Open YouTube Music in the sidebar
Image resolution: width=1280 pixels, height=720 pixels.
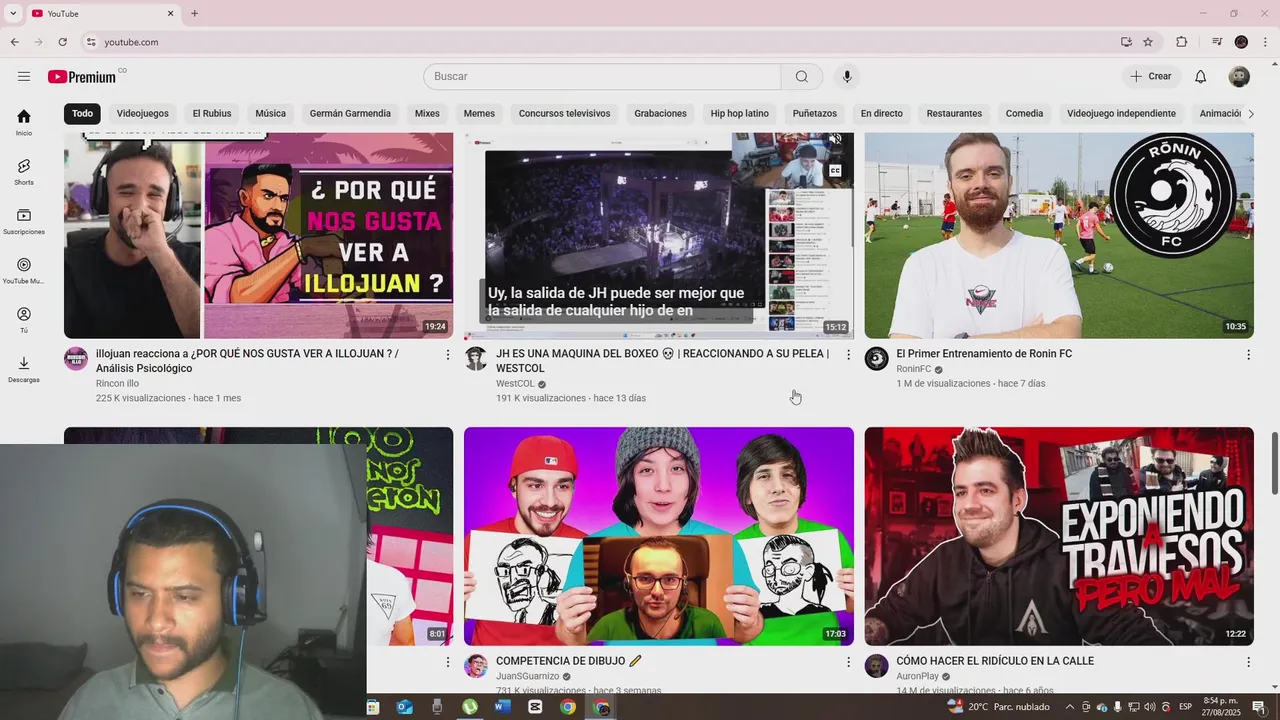[x=24, y=270]
